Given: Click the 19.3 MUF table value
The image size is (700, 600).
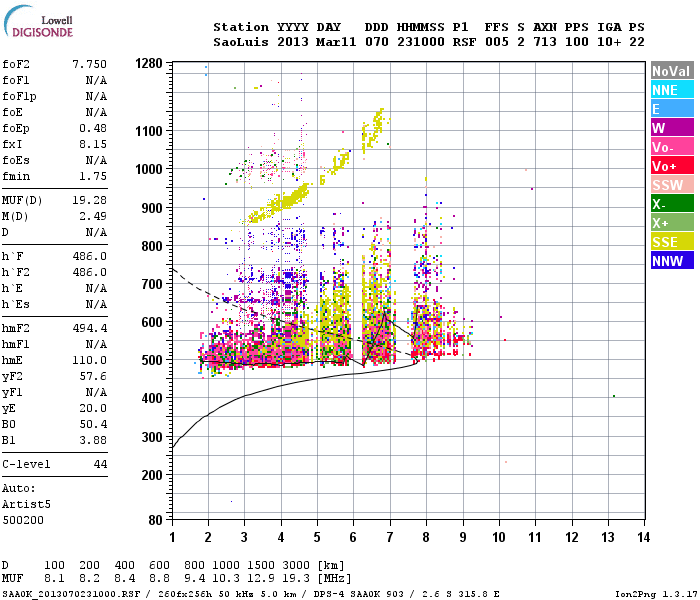Looking at the screenshot, I should 296,578.
